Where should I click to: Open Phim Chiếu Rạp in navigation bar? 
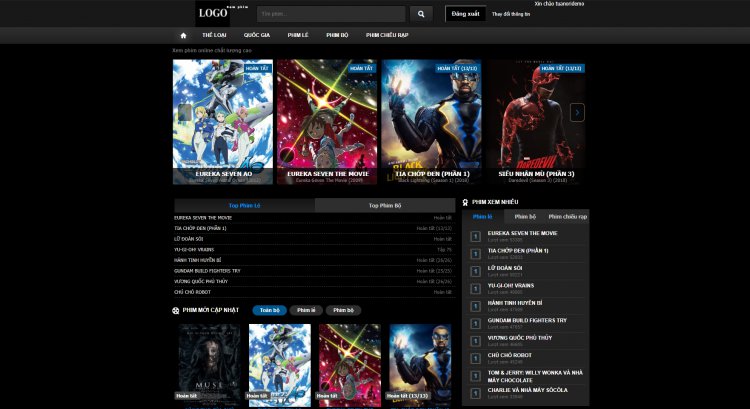387,35
